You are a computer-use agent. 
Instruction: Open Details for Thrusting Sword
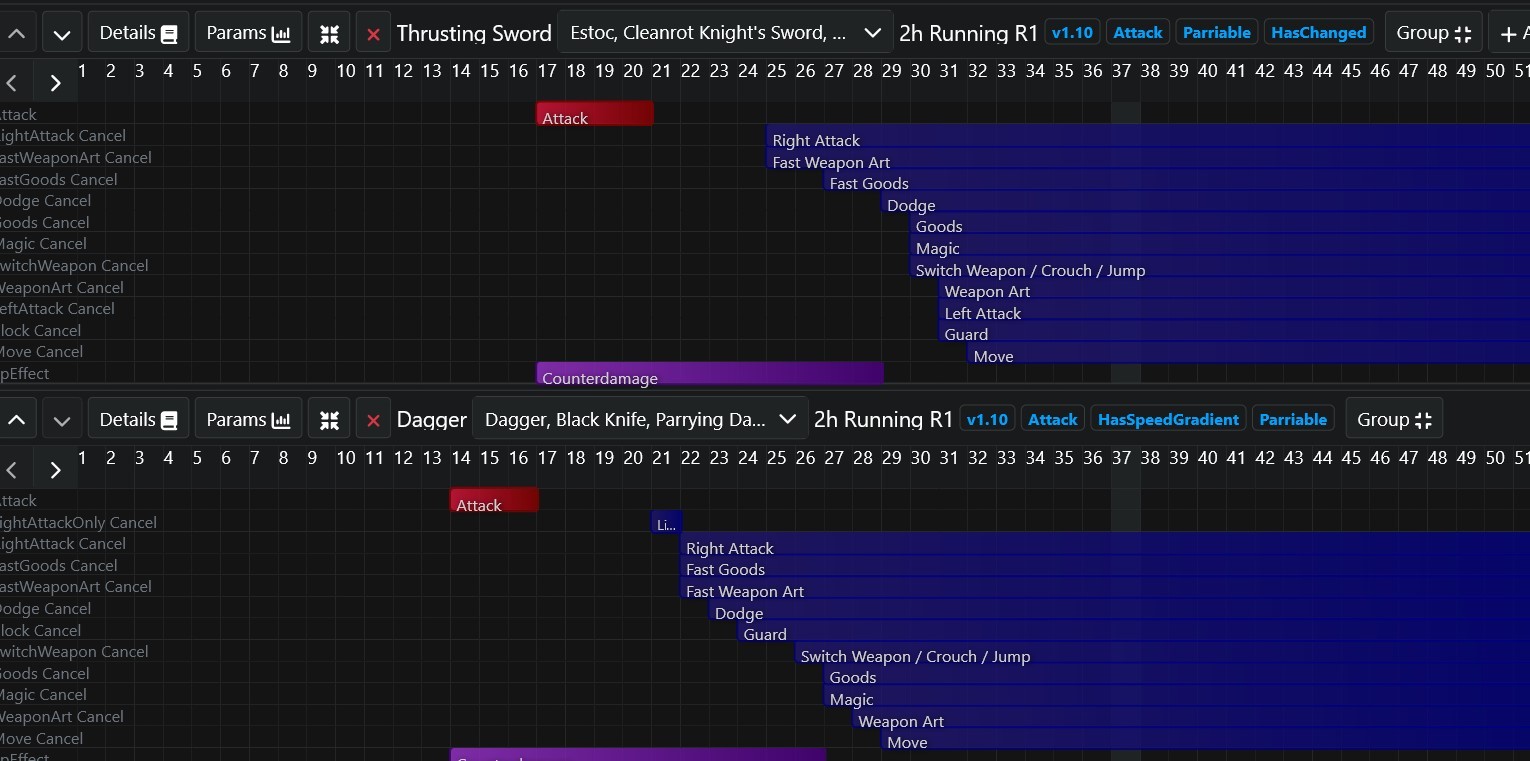click(138, 33)
